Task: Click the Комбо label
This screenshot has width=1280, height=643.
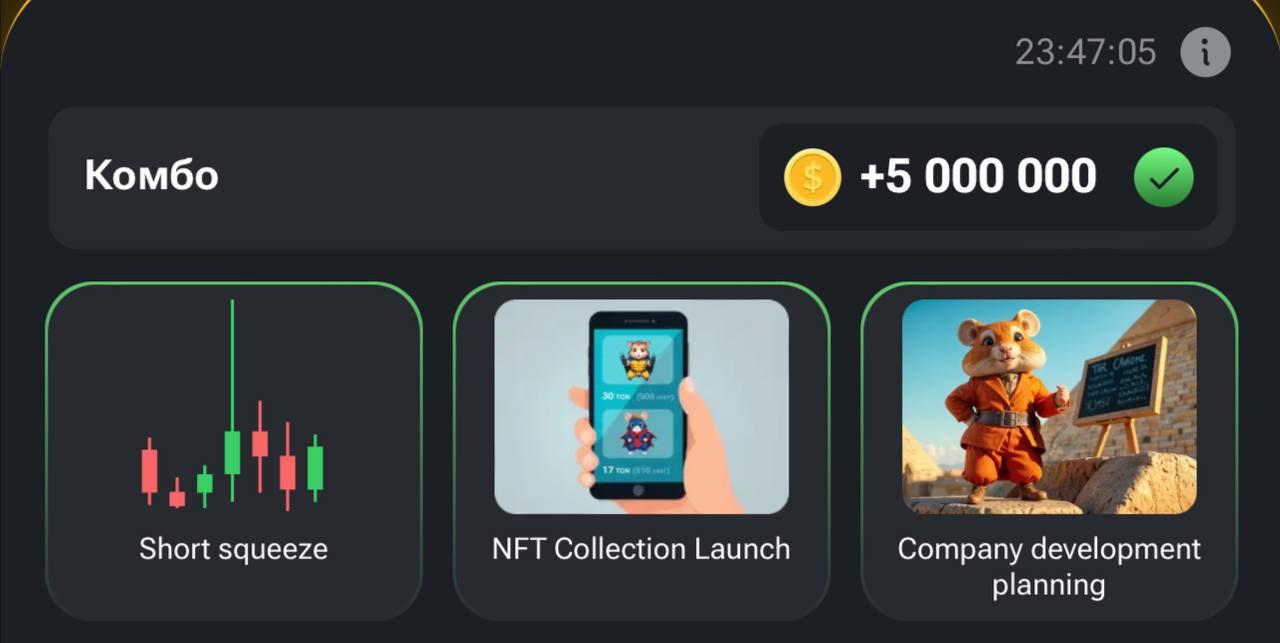Action: pyautogui.click(x=151, y=176)
